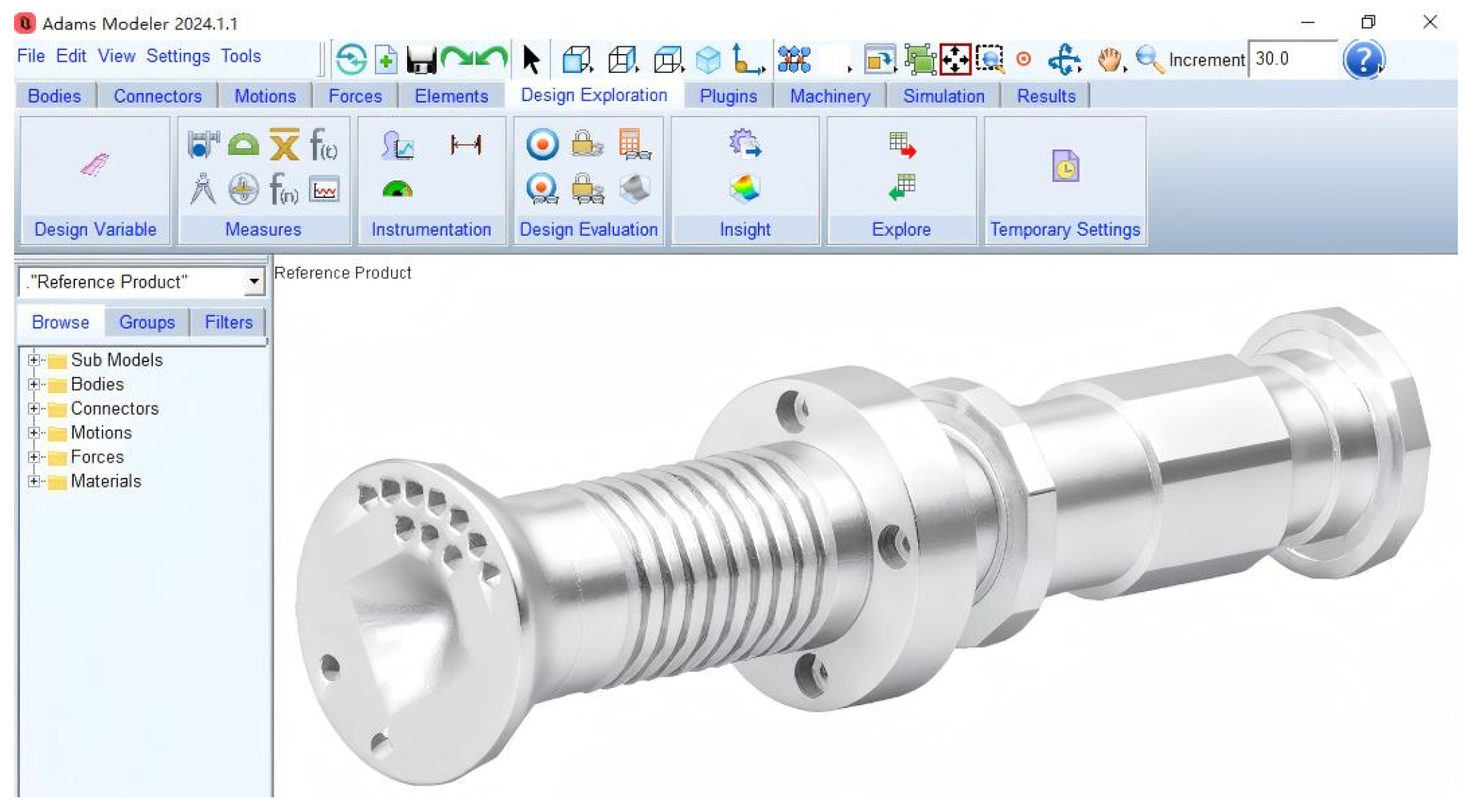The image size is (1474, 812).
Task: Expand the Sub Models tree folder
Action: point(33,360)
